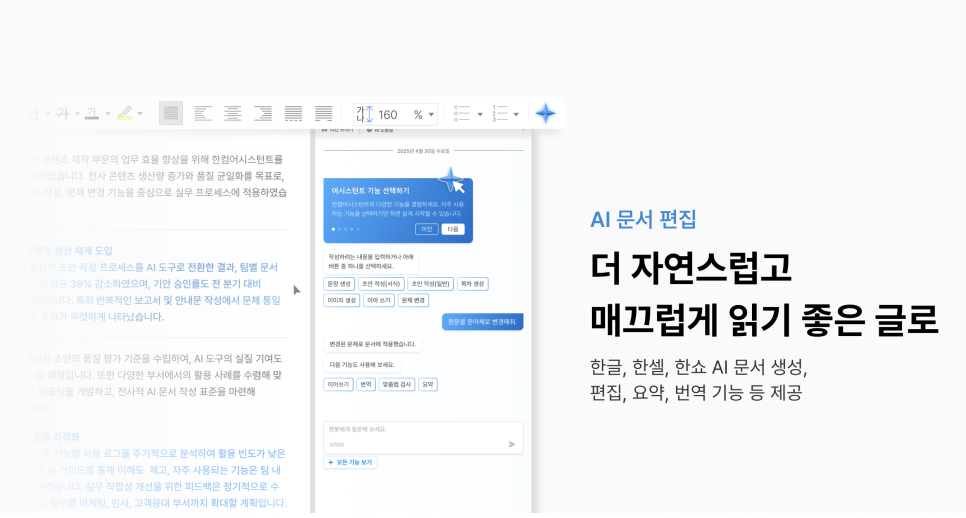This screenshot has width=966, height=518.
Task: Click the 다음 기능도 사용해 보세요 message
Action: 362,365
